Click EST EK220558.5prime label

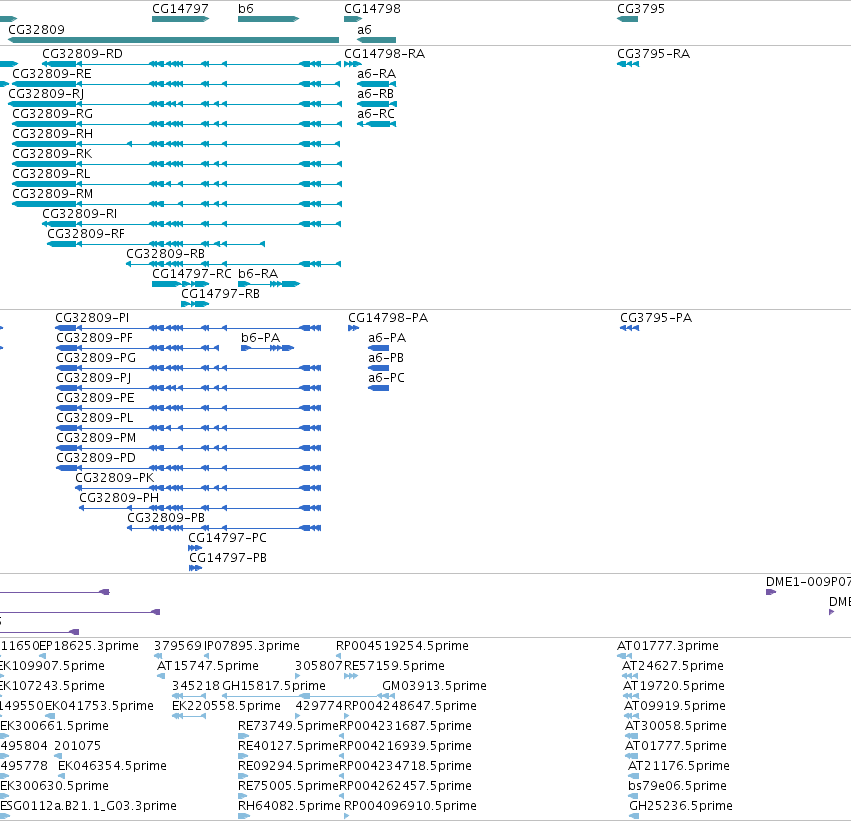[226, 706]
